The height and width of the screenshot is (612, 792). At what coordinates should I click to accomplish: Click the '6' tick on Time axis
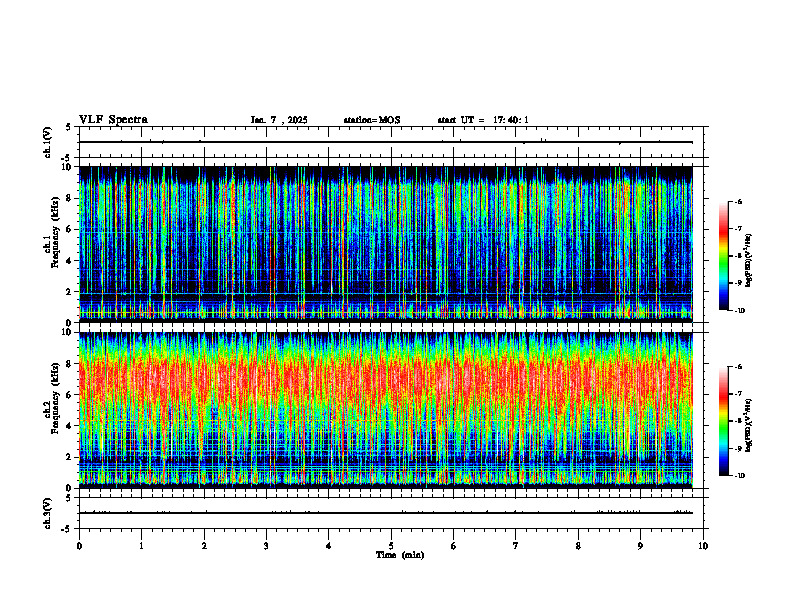(x=454, y=546)
